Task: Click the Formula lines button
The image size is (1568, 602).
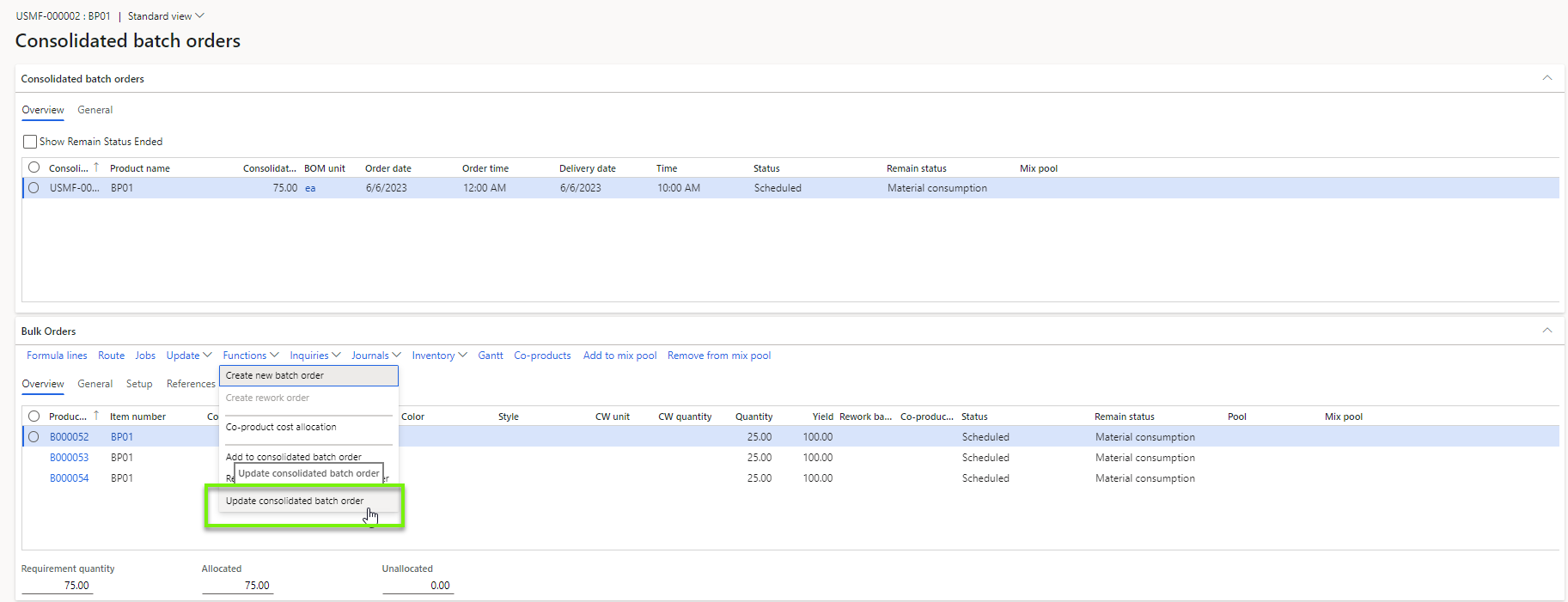Action: tap(57, 356)
